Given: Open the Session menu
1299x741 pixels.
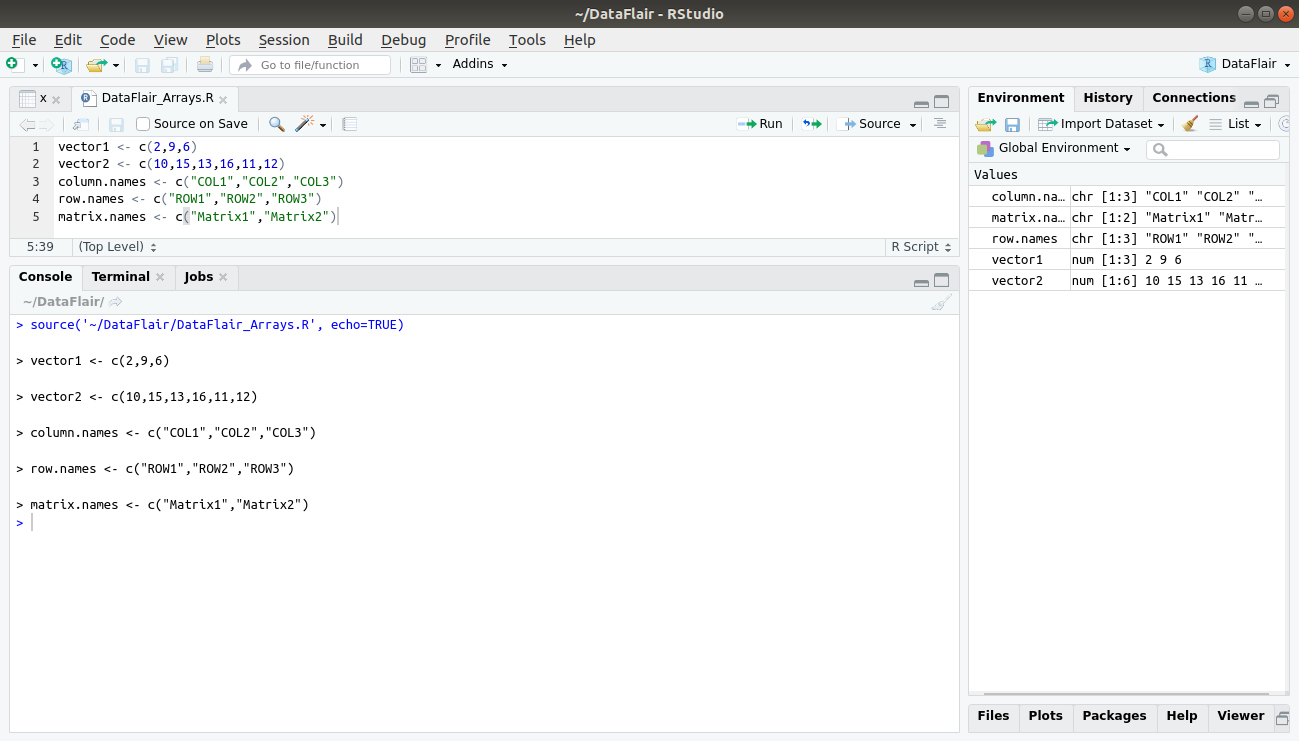Looking at the screenshot, I should (x=284, y=40).
